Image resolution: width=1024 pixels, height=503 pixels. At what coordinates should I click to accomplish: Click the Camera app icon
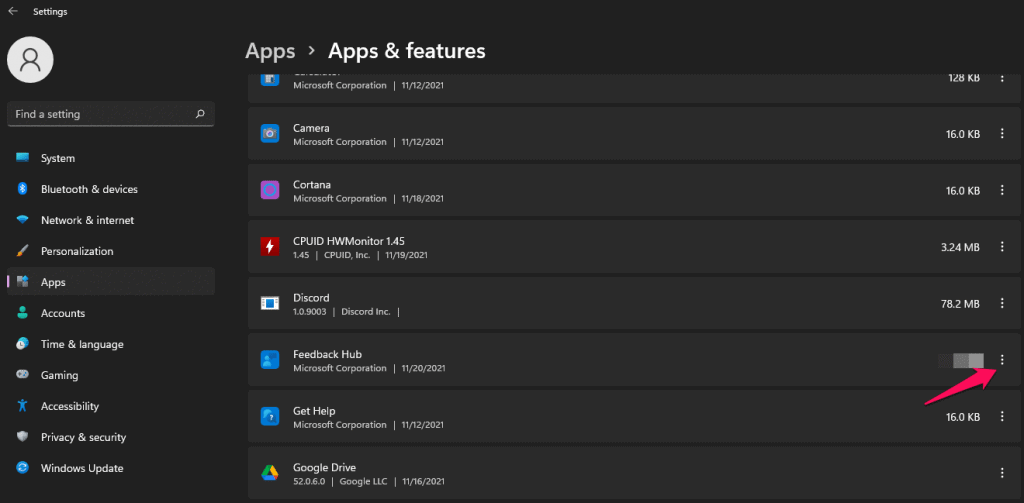coord(269,133)
